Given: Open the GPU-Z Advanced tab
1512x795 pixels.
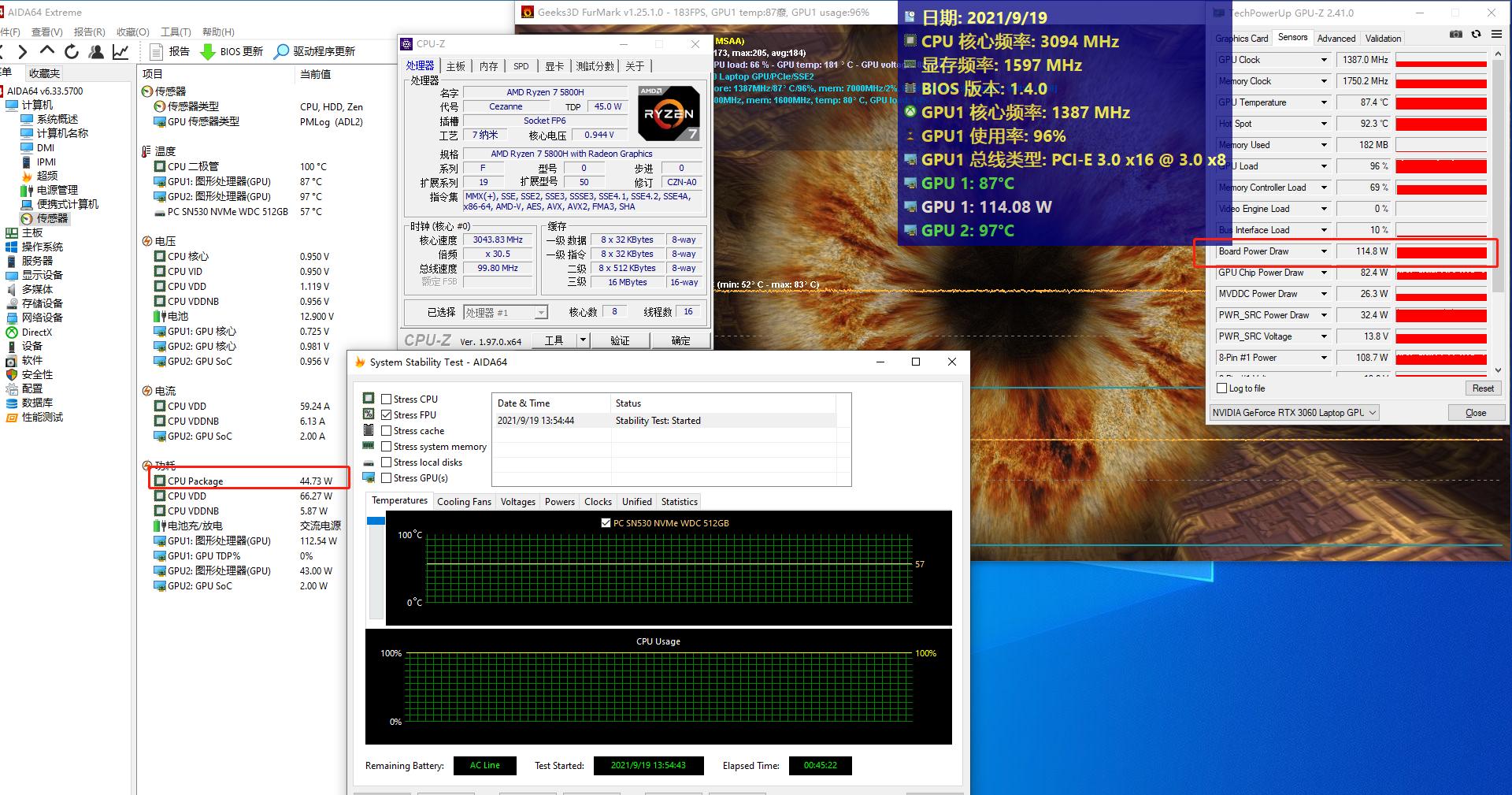Looking at the screenshot, I should click(x=1336, y=38).
